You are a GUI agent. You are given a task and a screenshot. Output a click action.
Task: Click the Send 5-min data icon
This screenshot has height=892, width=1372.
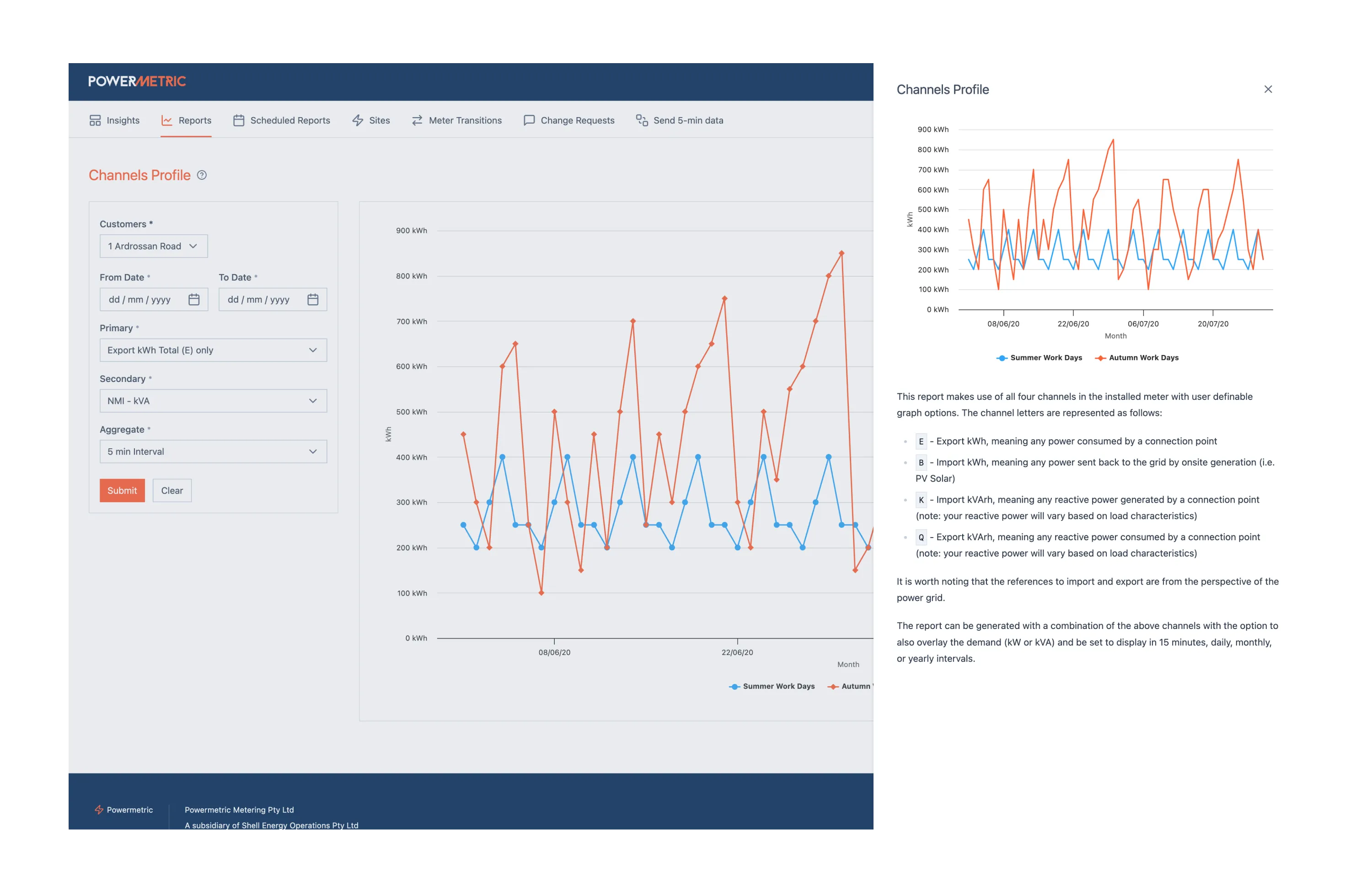pos(642,120)
